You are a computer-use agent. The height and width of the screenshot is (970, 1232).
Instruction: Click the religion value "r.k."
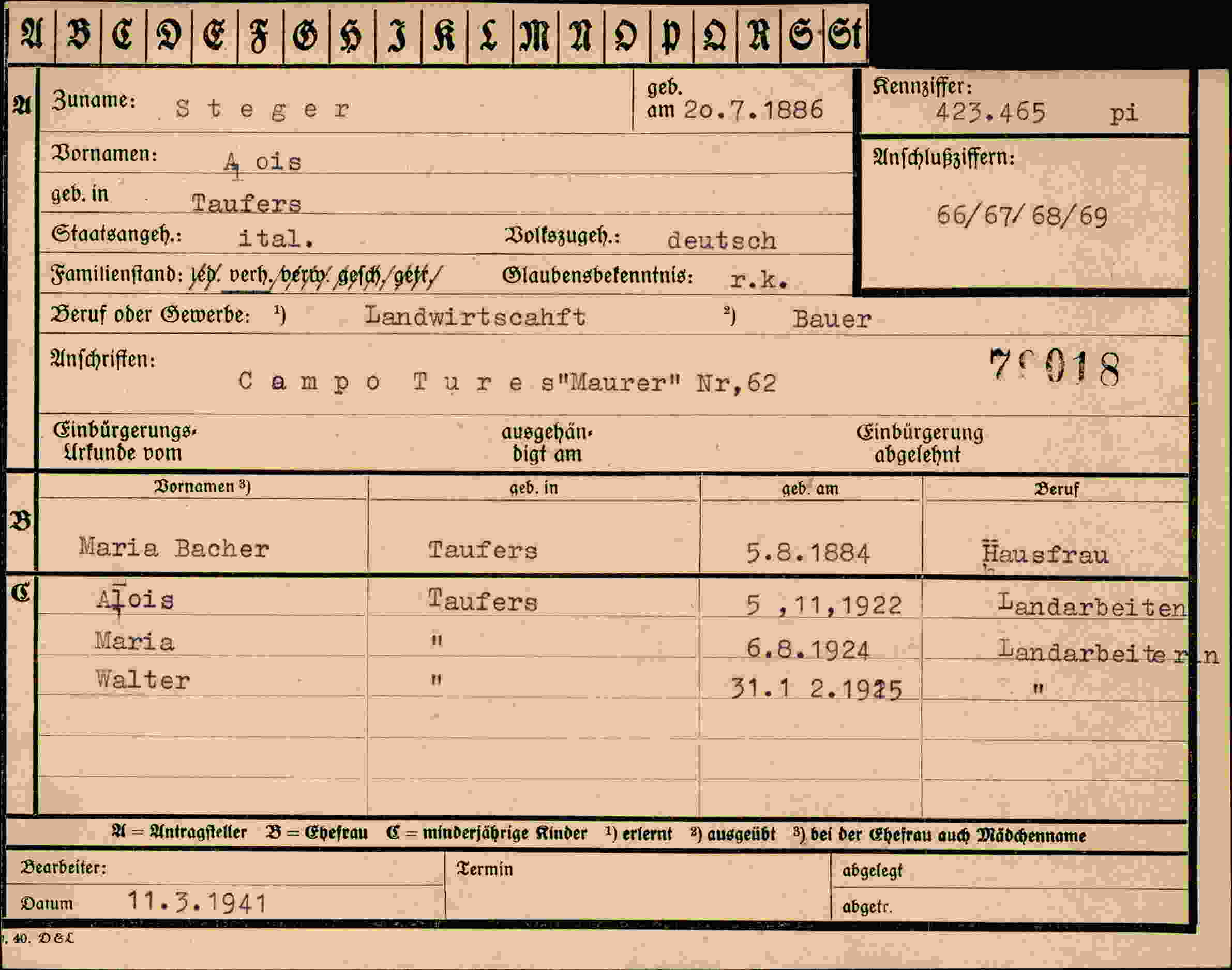point(759,279)
